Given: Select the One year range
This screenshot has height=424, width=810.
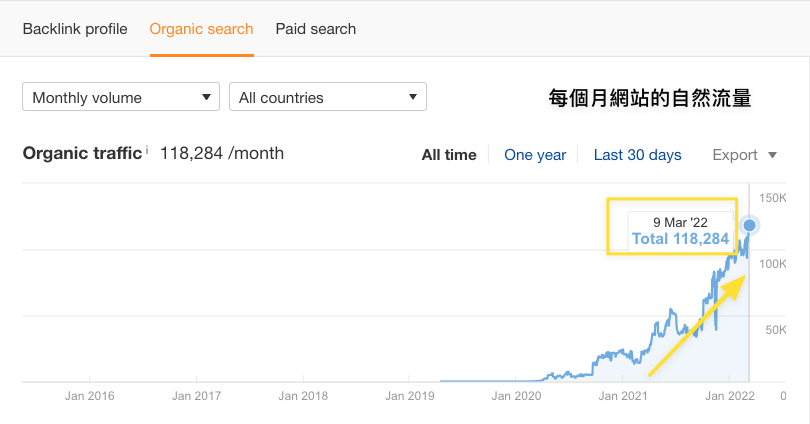Looking at the screenshot, I should tap(535, 155).
